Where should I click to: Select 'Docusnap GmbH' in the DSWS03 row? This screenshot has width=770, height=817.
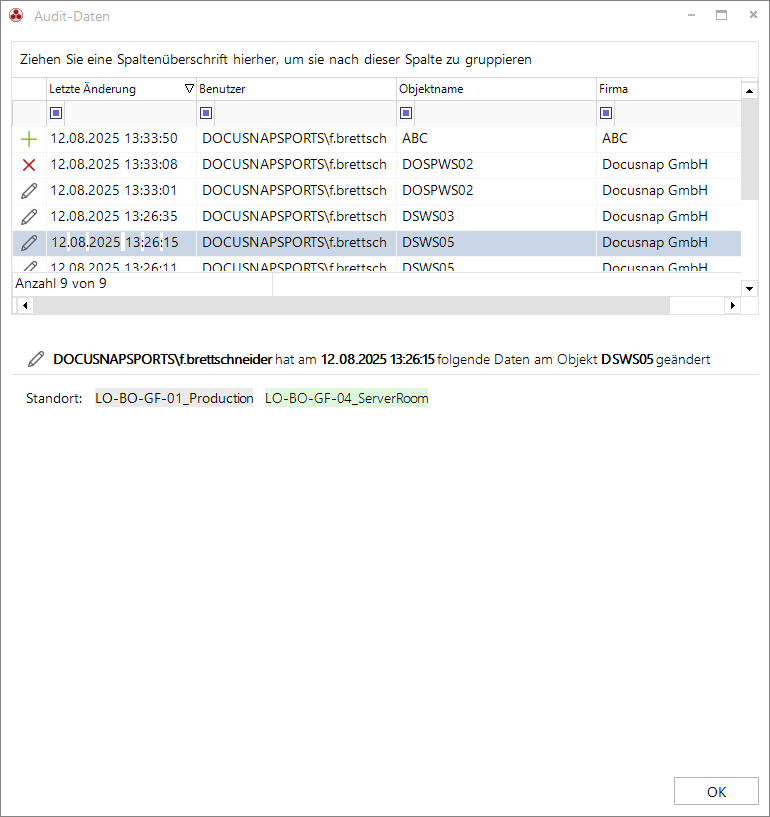pos(669,217)
